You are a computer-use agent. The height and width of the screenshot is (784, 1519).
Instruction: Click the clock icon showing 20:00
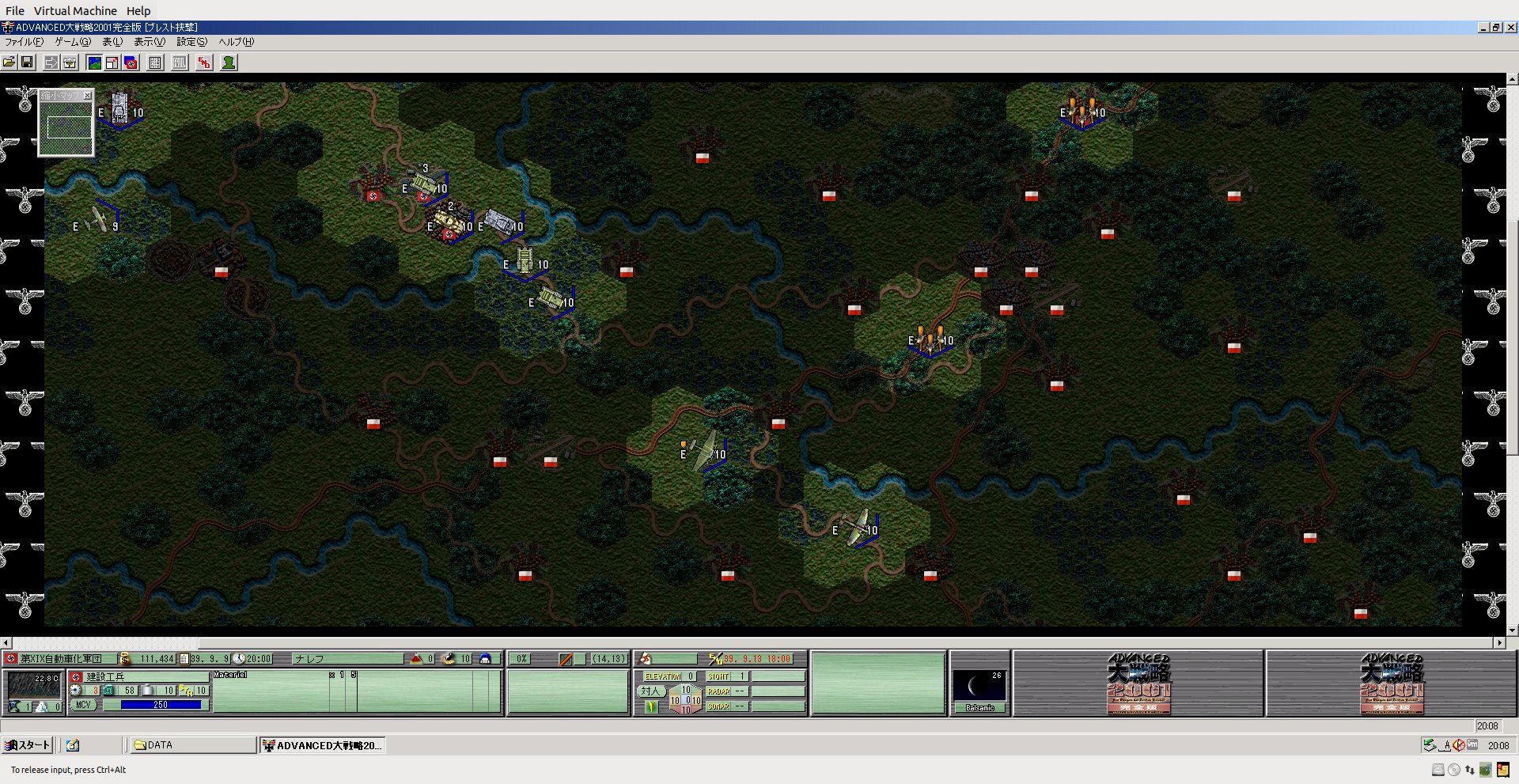point(238,658)
